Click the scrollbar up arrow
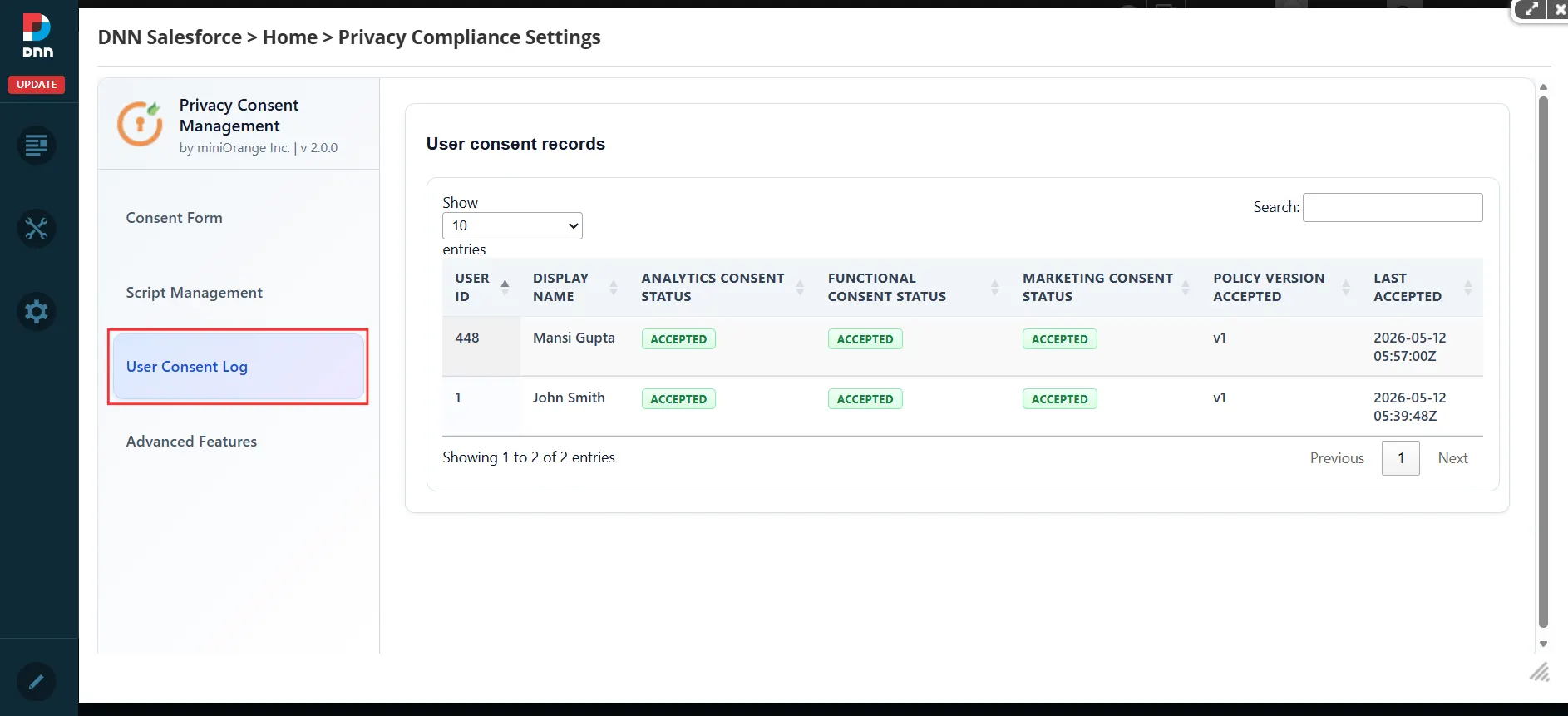This screenshot has width=1568, height=716. 1543,86
